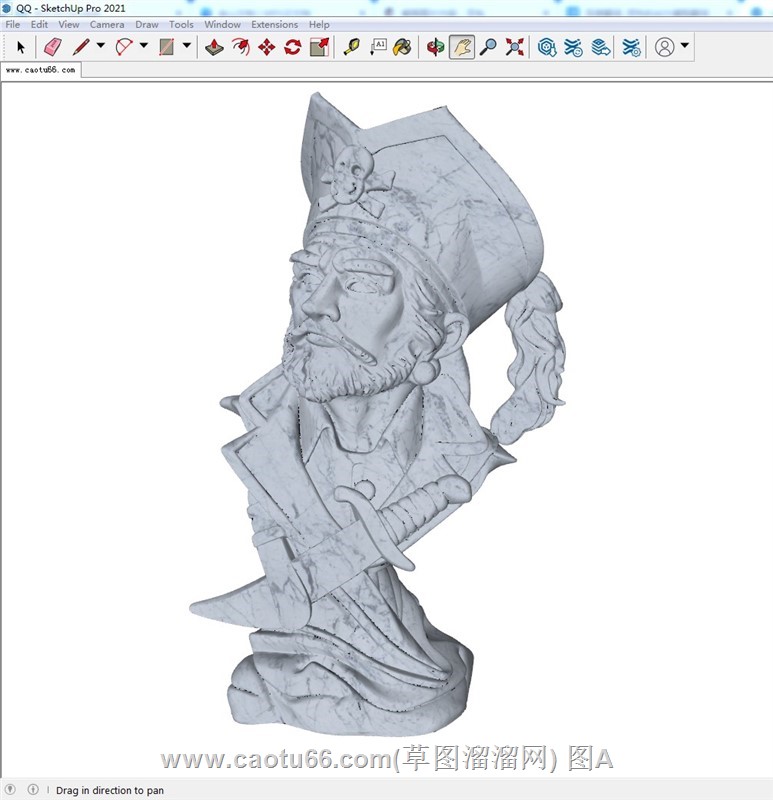Open the View menu

(69, 24)
